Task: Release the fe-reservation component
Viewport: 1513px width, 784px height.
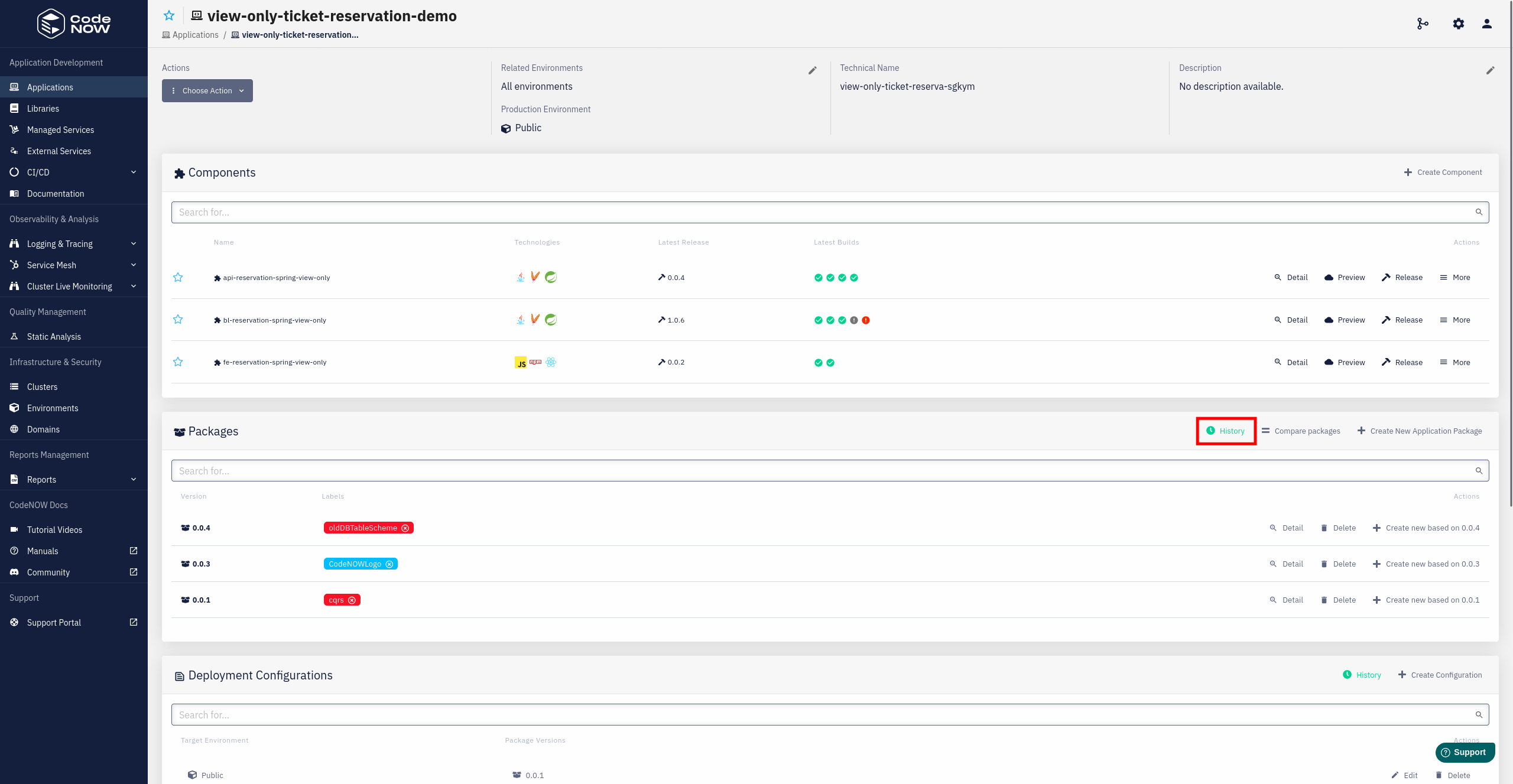Action: [1402, 363]
